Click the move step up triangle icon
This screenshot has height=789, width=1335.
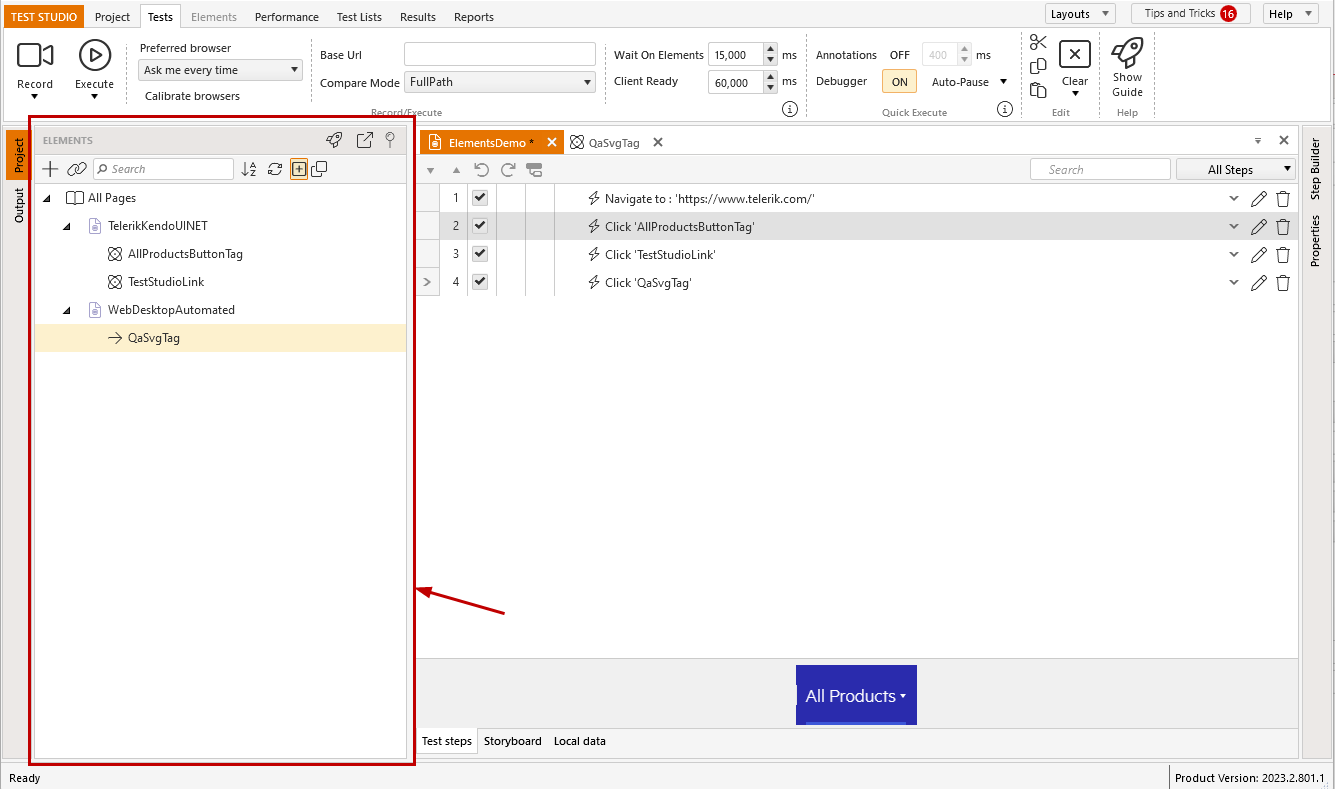click(457, 170)
